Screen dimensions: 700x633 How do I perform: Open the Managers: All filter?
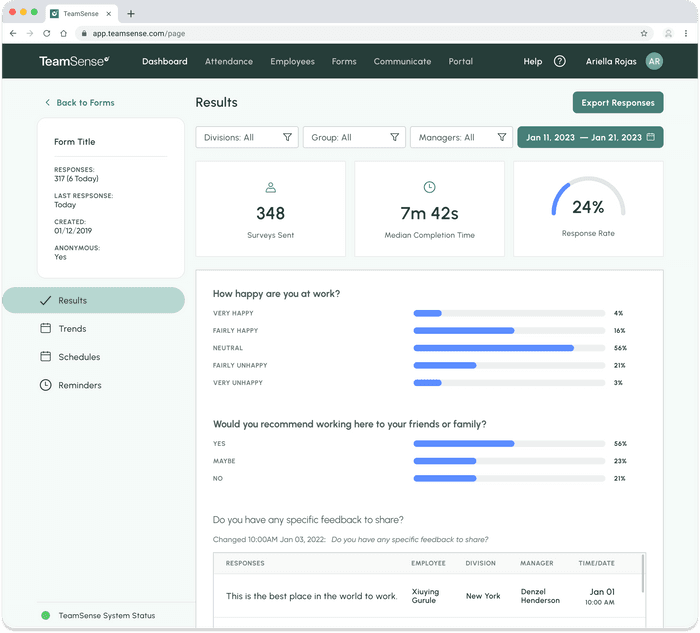pyautogui.click(x=461, y=137)
